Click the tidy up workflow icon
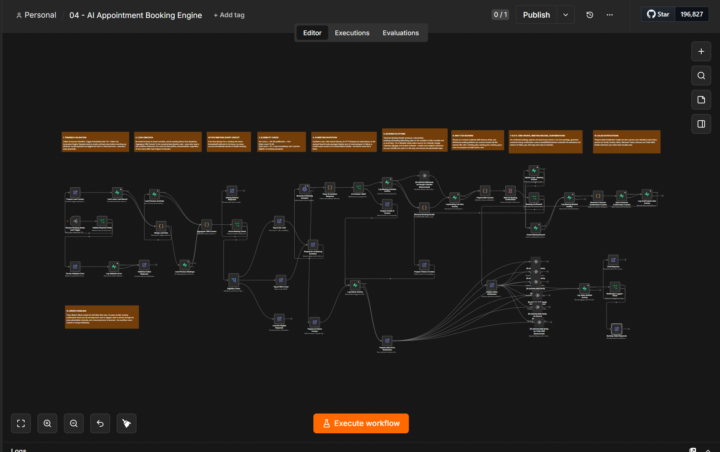Image resolution: width=720 pixels, height=452 pixels. [x=126, y=424]
